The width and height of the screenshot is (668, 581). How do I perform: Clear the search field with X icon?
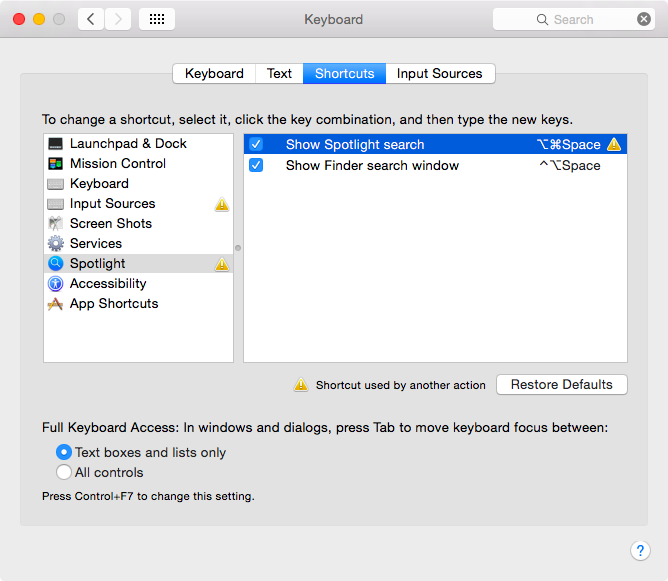pos(644,19)
